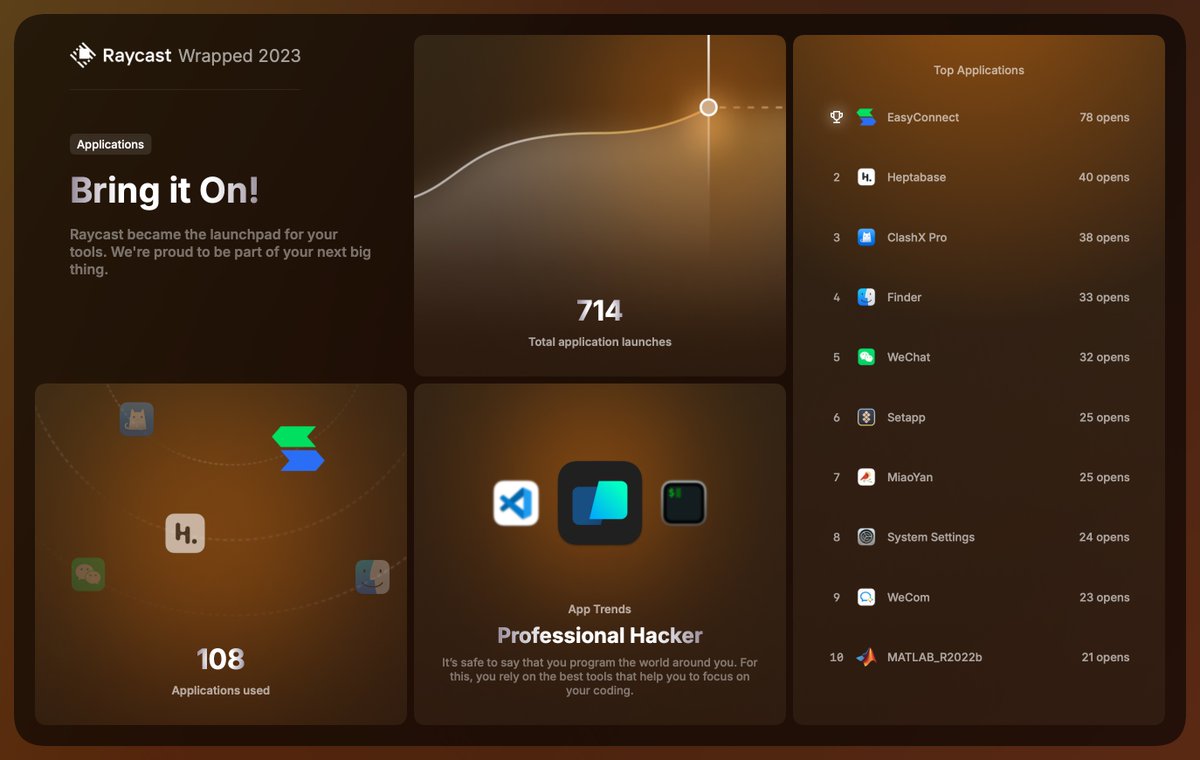Click the rank number 10
The height and width of the screenshot is (760, 1200).
point(837,657)
